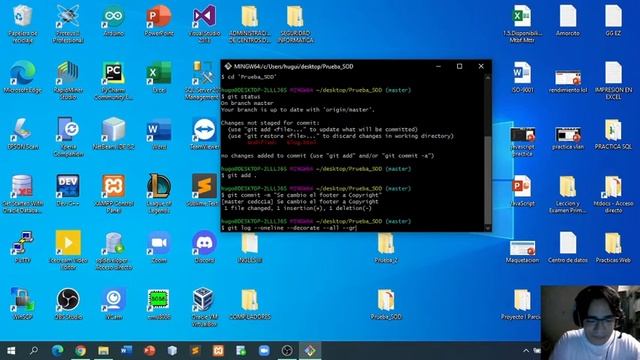Open MINGW64 window title bar icon menu

point(228,66)
